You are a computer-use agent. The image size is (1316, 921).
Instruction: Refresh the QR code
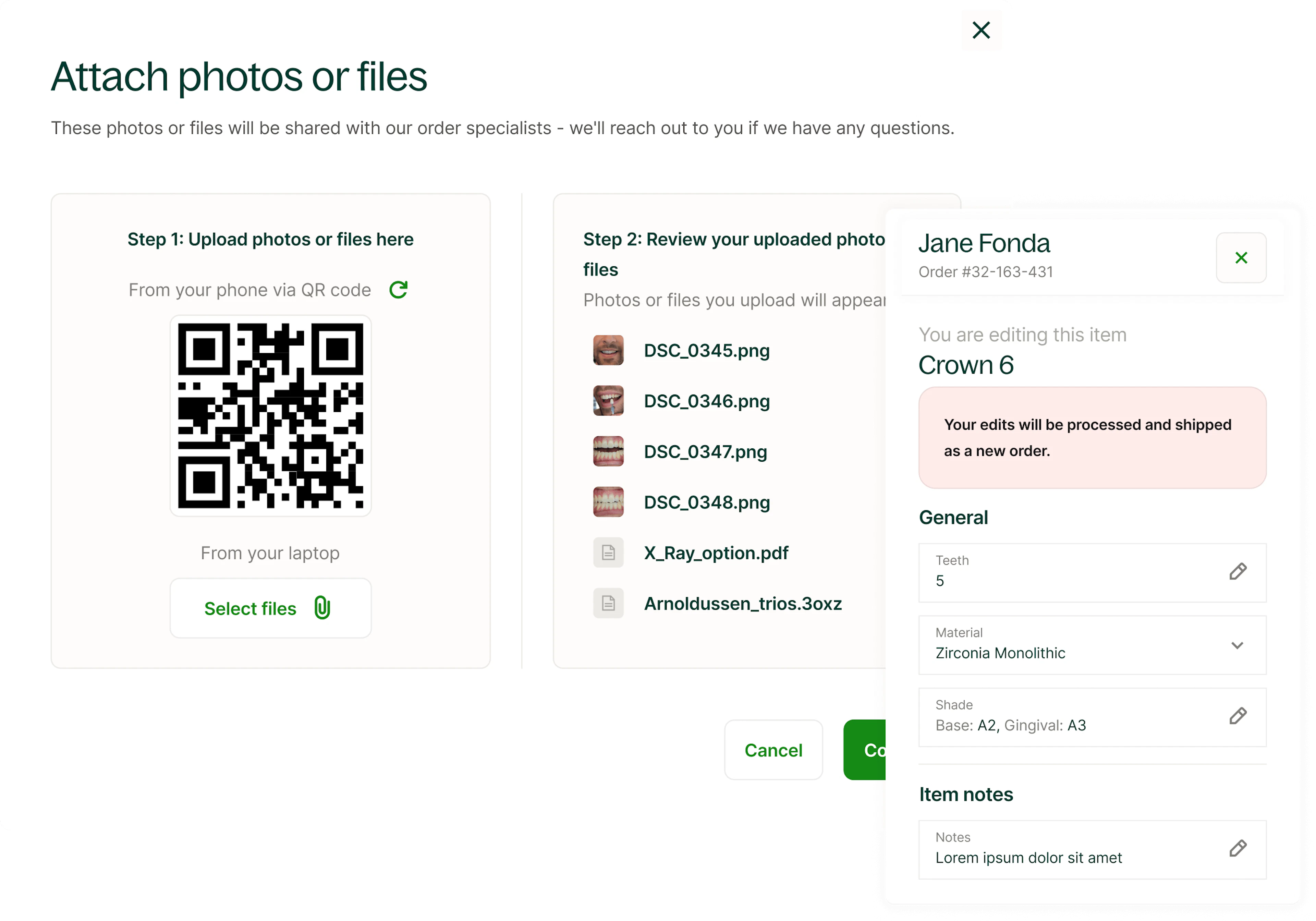coord(398,290)
